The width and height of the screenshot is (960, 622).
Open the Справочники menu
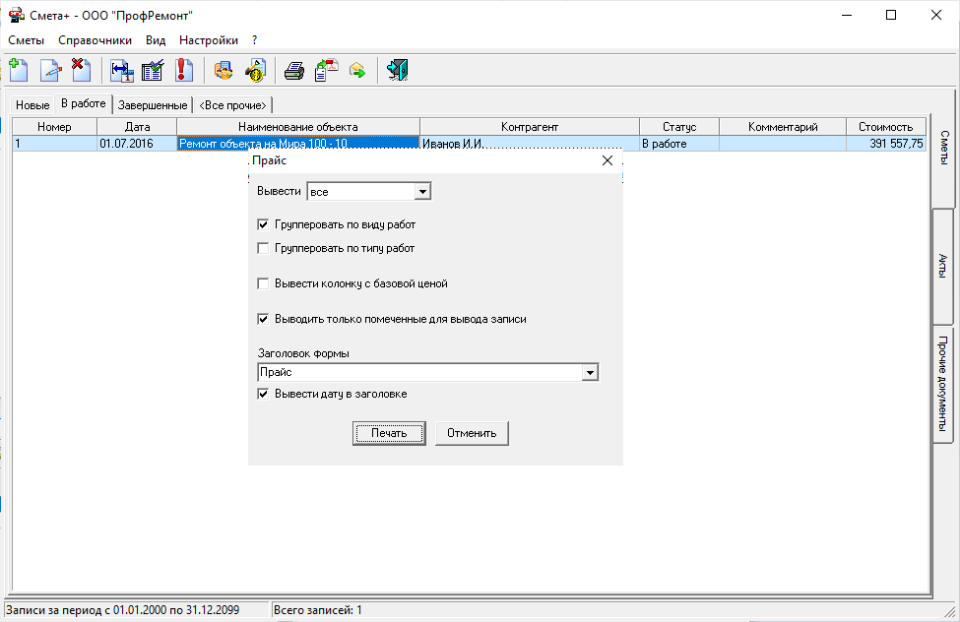95,40
